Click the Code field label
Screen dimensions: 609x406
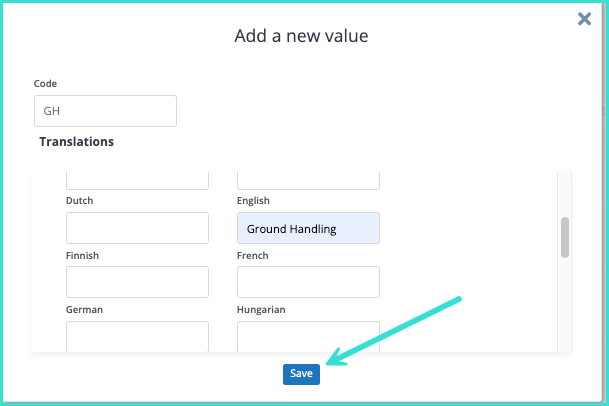click(x=45, y=84)
